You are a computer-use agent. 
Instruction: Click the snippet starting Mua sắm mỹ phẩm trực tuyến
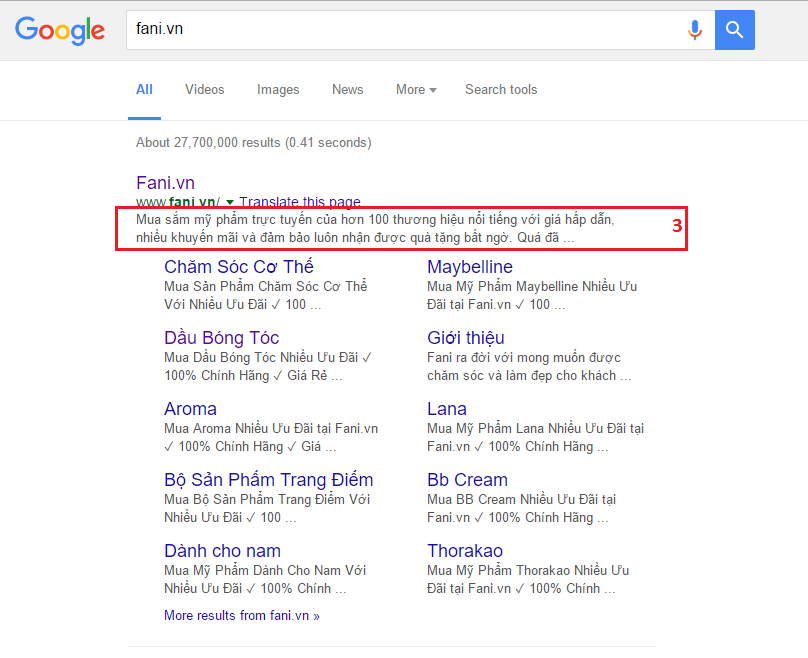(375, 229)
